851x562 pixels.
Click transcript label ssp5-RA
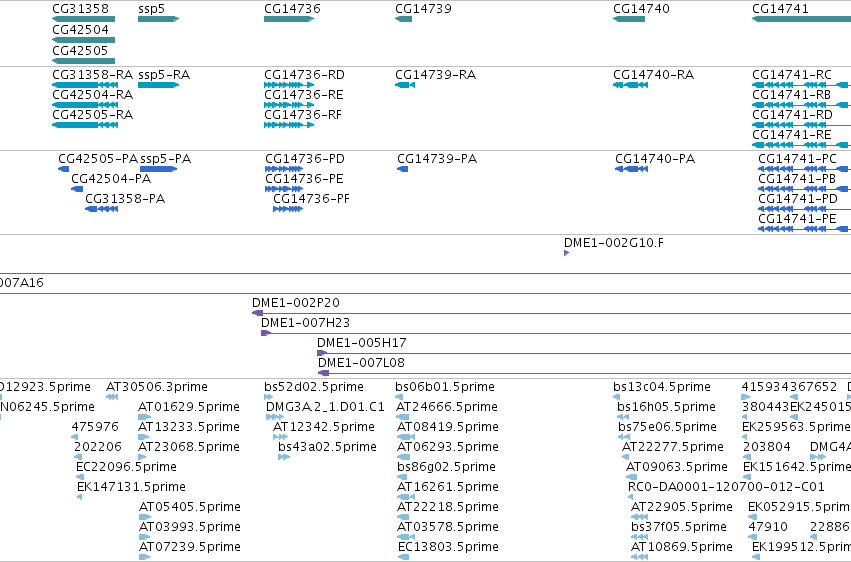164,75
